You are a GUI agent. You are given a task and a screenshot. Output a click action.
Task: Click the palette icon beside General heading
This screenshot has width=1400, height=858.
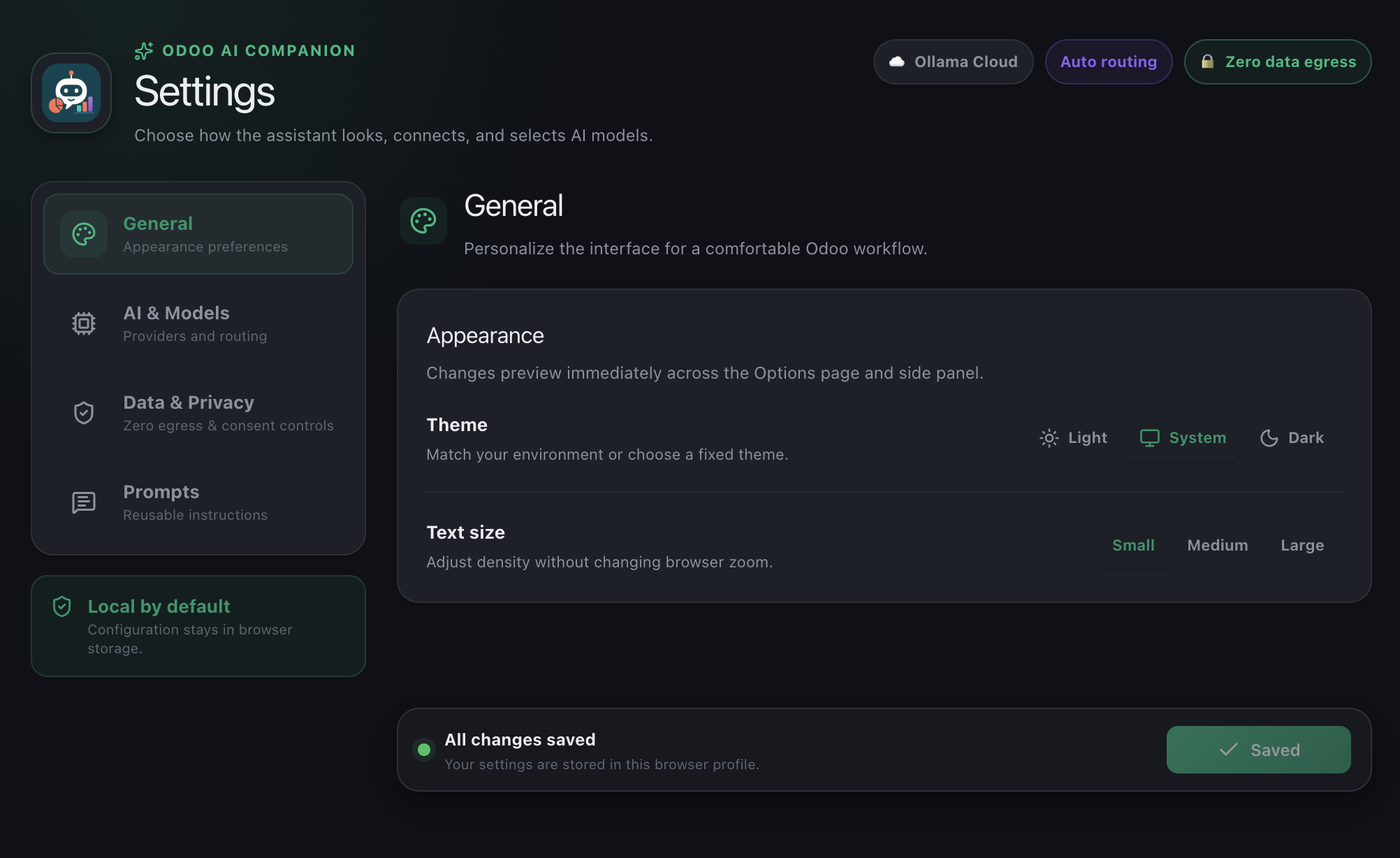[423, 221]
